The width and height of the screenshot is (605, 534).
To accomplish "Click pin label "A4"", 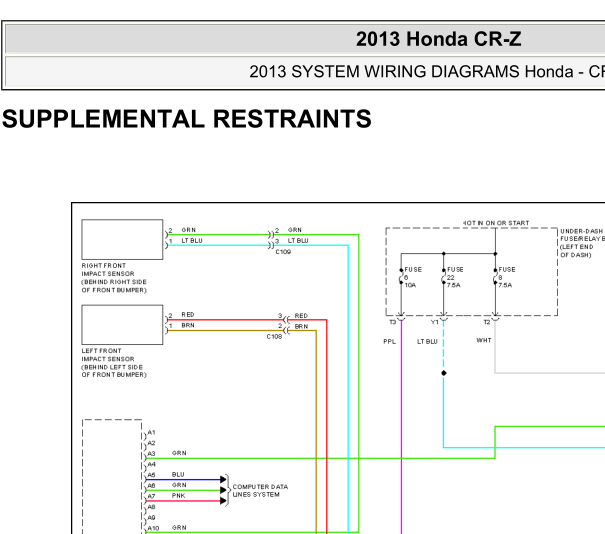I will [x=151, y=465].
